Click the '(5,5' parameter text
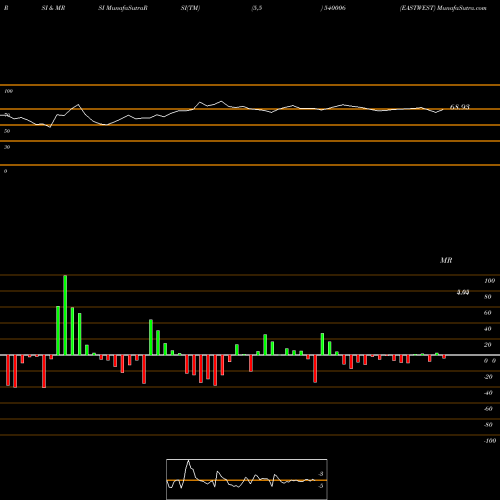The image size is (500, 500). pyautogui.click(x=257, y=8)
